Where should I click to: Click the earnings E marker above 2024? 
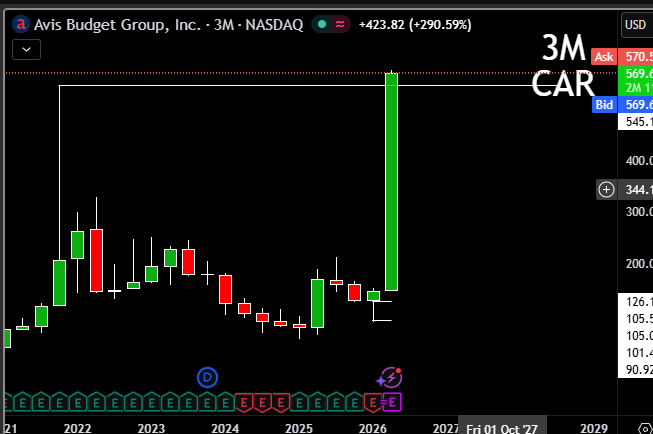225,403
